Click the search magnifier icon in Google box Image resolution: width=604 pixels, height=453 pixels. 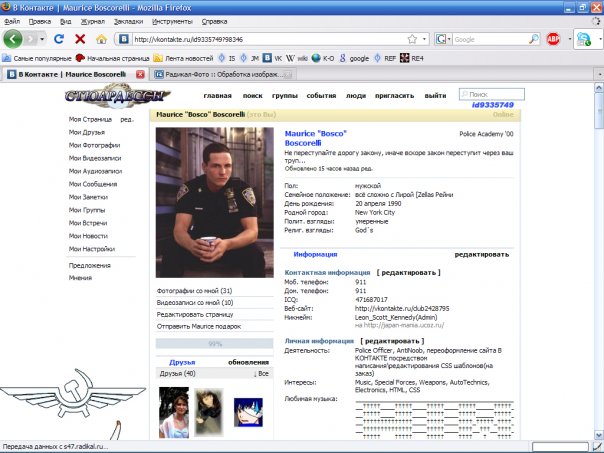[534, 39]
